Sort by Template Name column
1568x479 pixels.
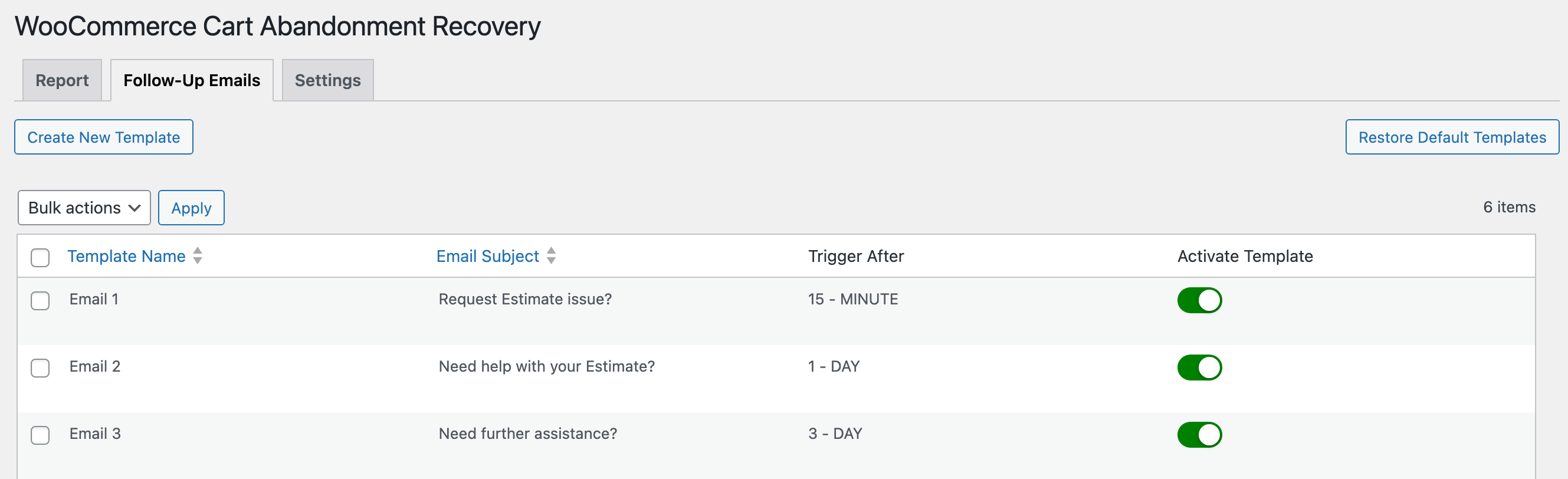126,256
